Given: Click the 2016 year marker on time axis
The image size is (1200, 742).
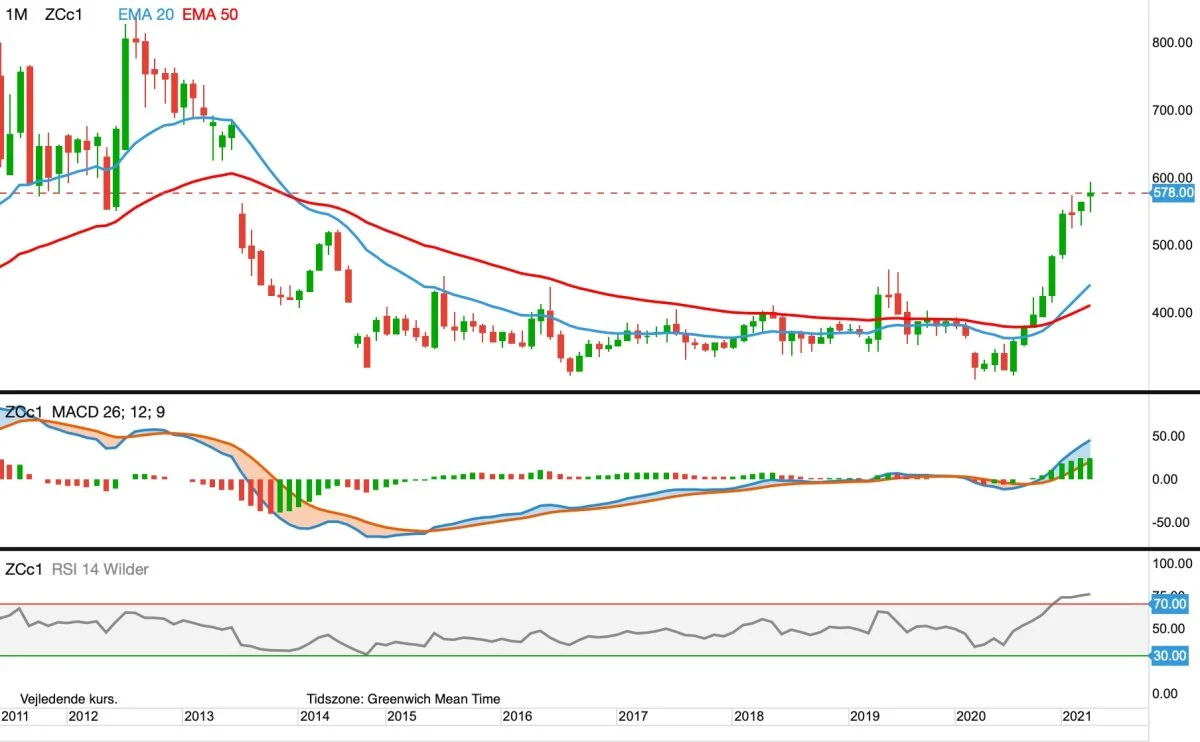Looking at the screenshot, I should (x=516, y=716).
